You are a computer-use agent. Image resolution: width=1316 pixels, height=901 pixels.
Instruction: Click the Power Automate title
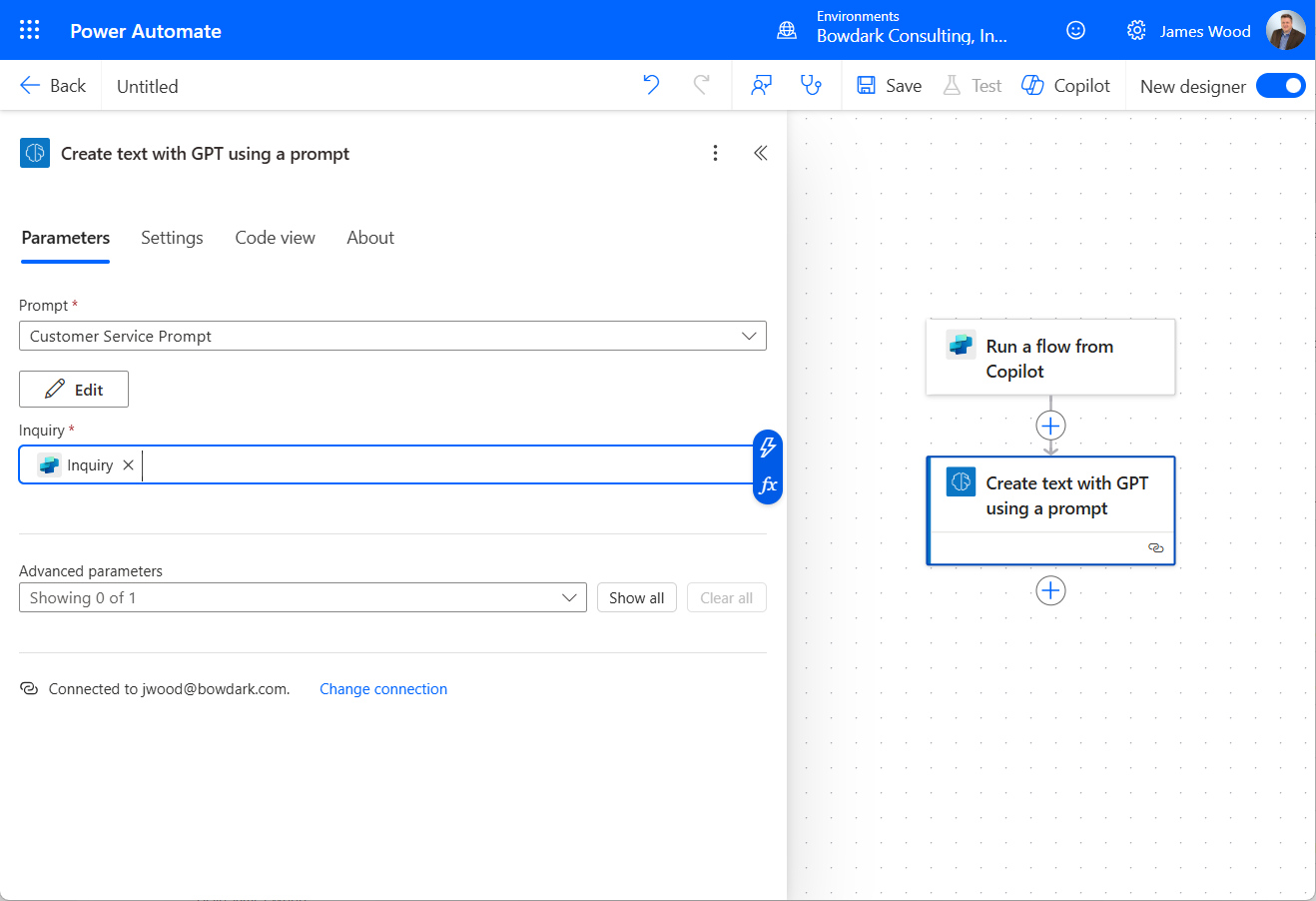tap(146, 31)
